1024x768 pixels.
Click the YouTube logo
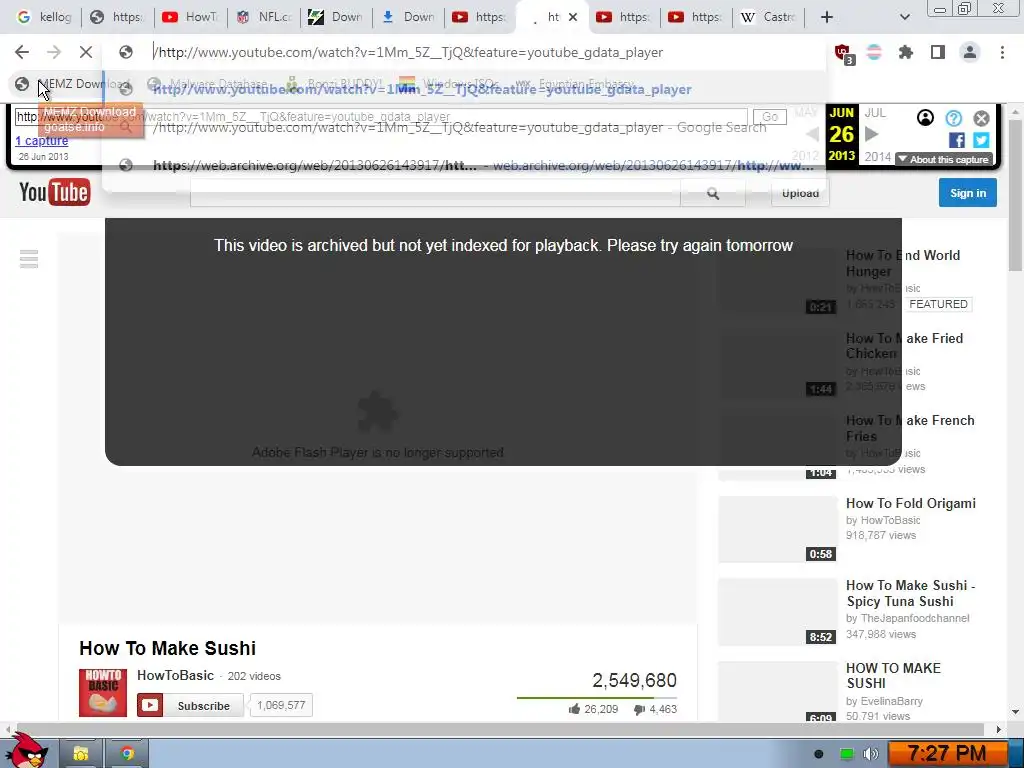click(55, 192)
